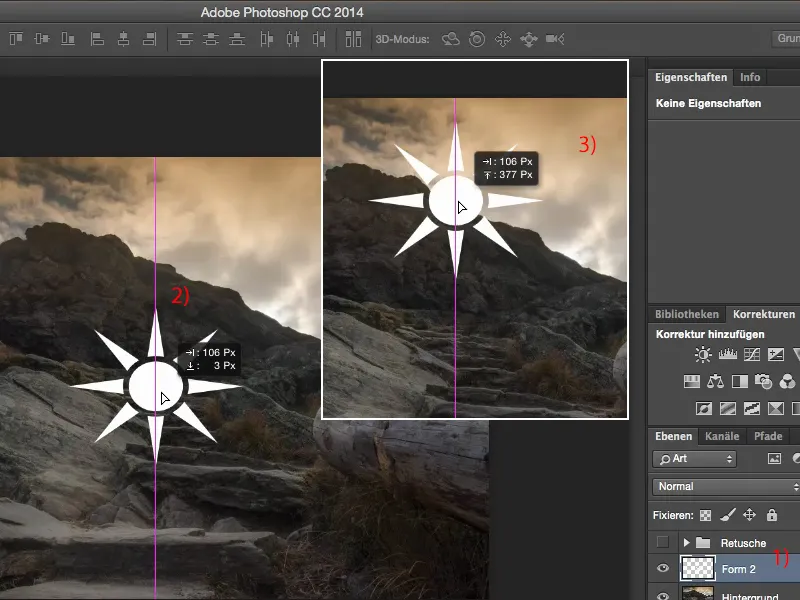800x600 pixels.
Task: Switch to the Kanäle tab
Action: pyautogui.click(x=722, y=436)
